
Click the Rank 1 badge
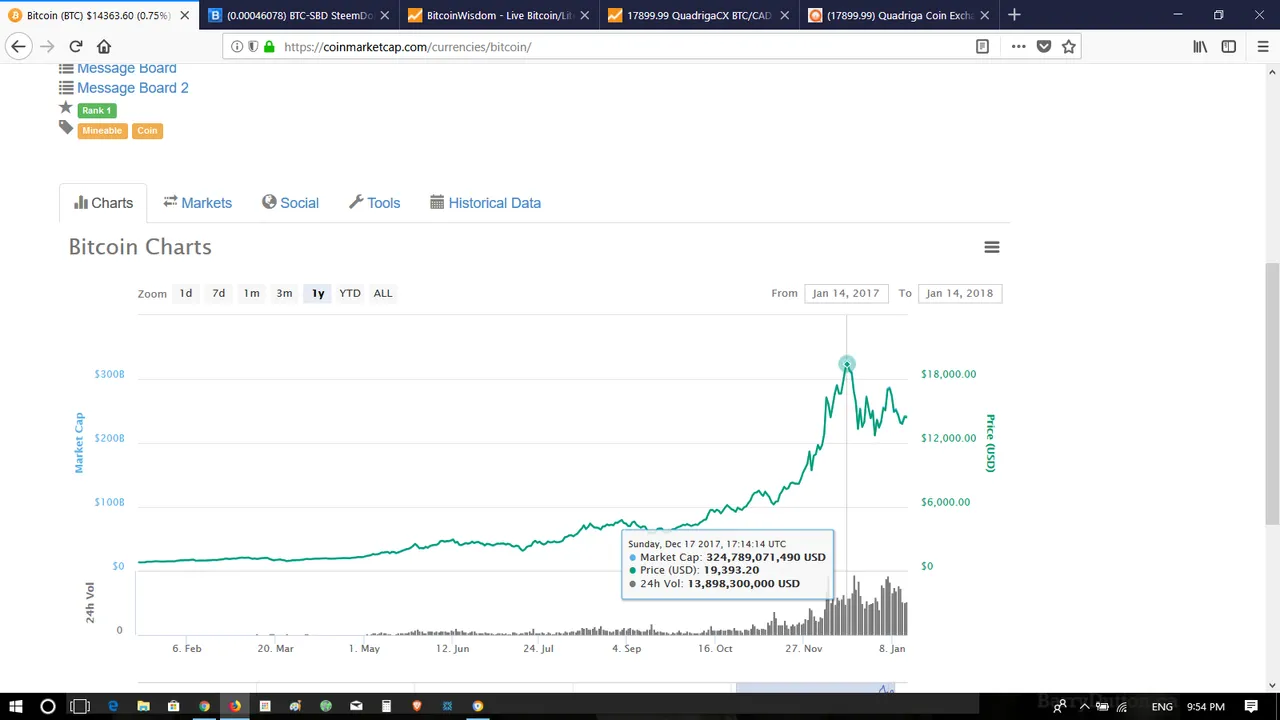pyautogui.click(x=97, y=110)
